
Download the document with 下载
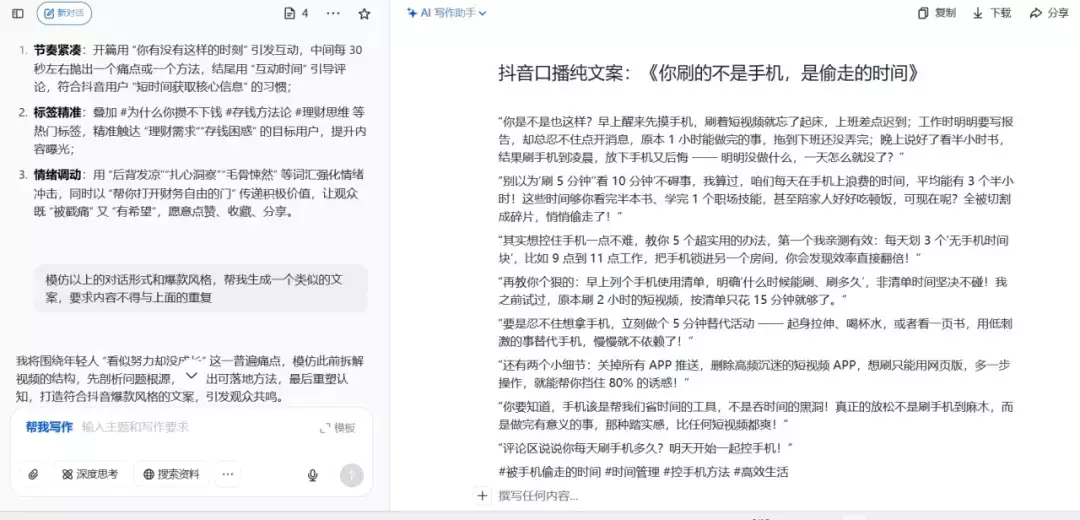click(x=992, y=13)
